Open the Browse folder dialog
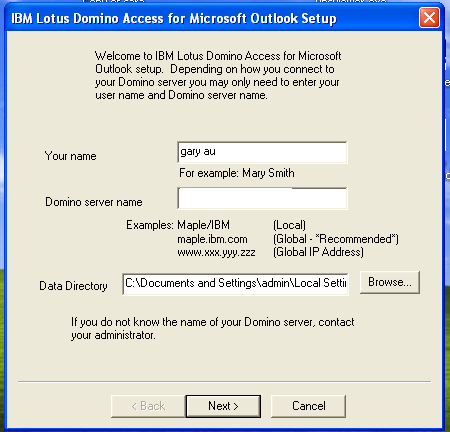This screenshot has width=450, height=432. (390, 282)
